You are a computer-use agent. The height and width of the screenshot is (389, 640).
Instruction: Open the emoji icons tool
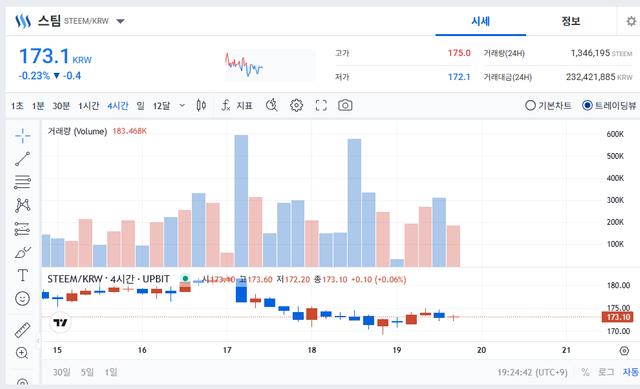coord(22,299)
